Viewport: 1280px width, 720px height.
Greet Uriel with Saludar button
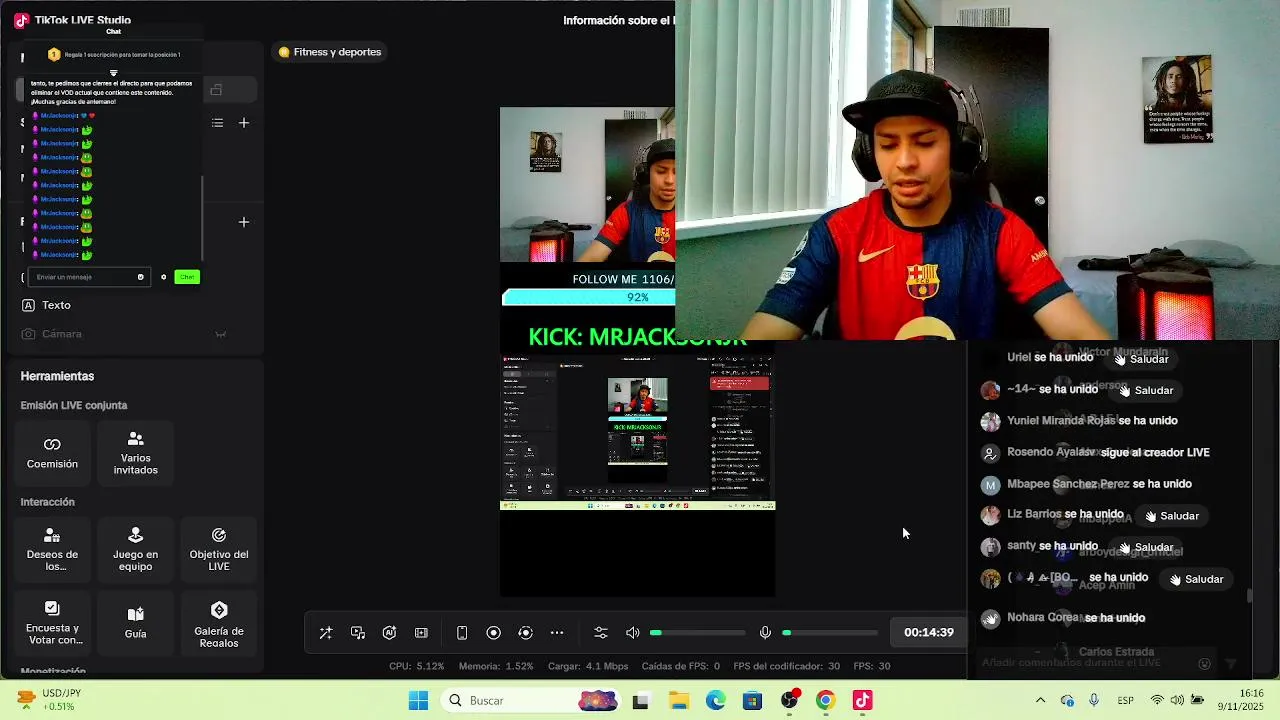pyautogui.click(x=1141, y=358)
